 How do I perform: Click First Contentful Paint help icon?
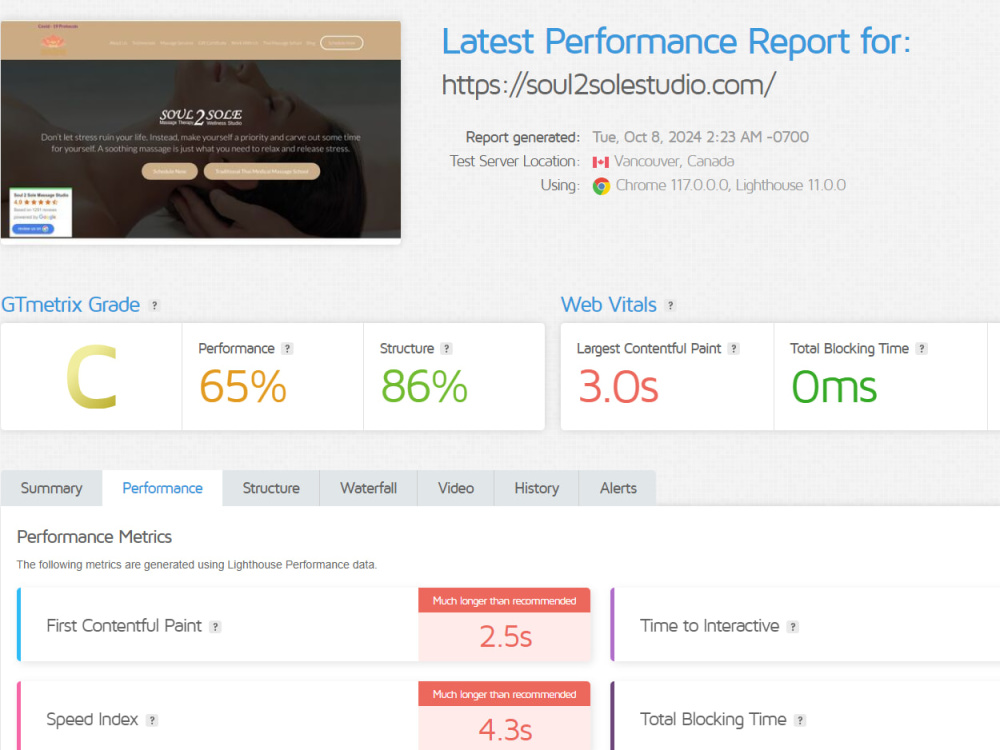[x=216, y=627]
